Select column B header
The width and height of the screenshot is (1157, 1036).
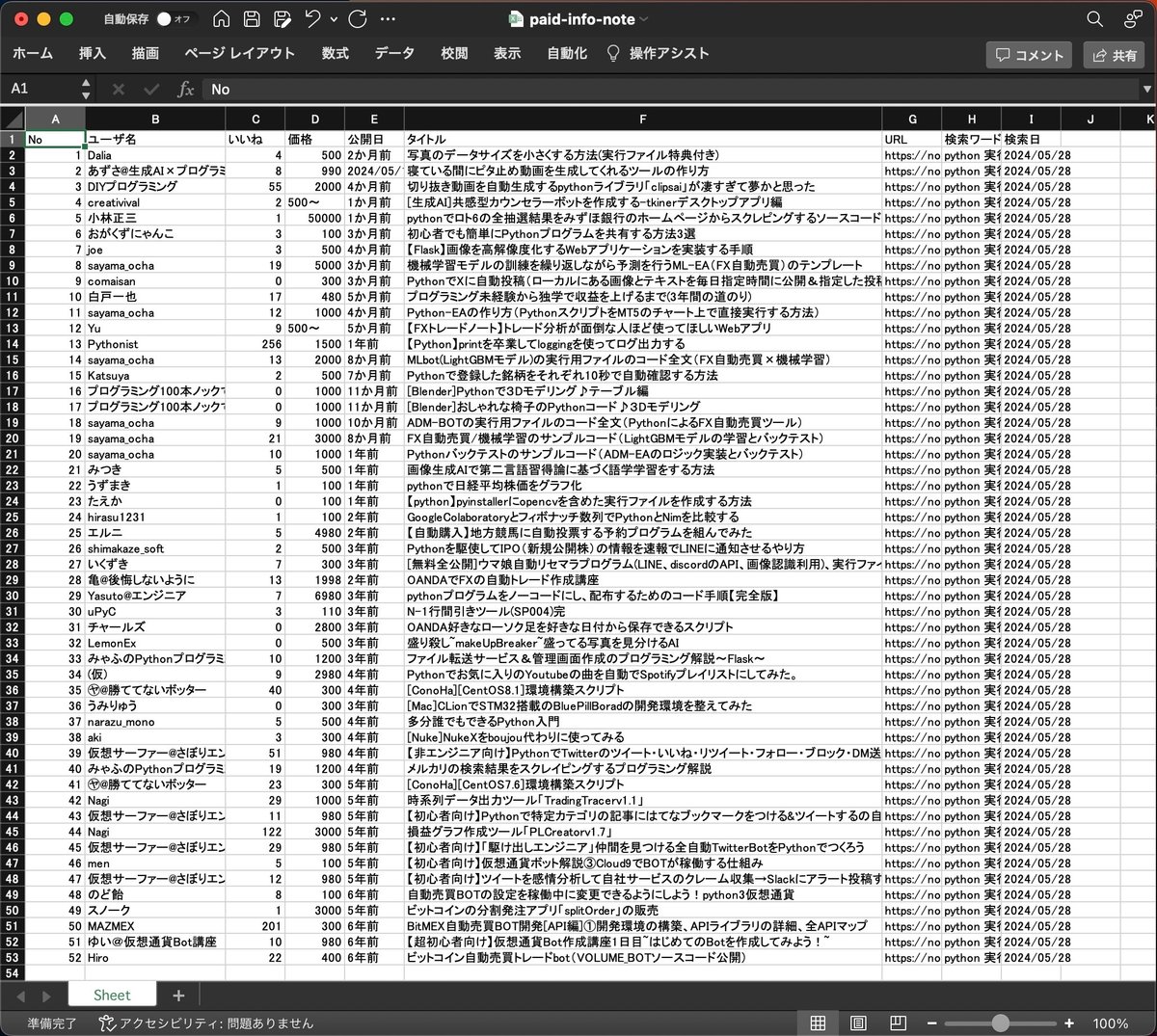pyautogui.click(x=155, y=120)
